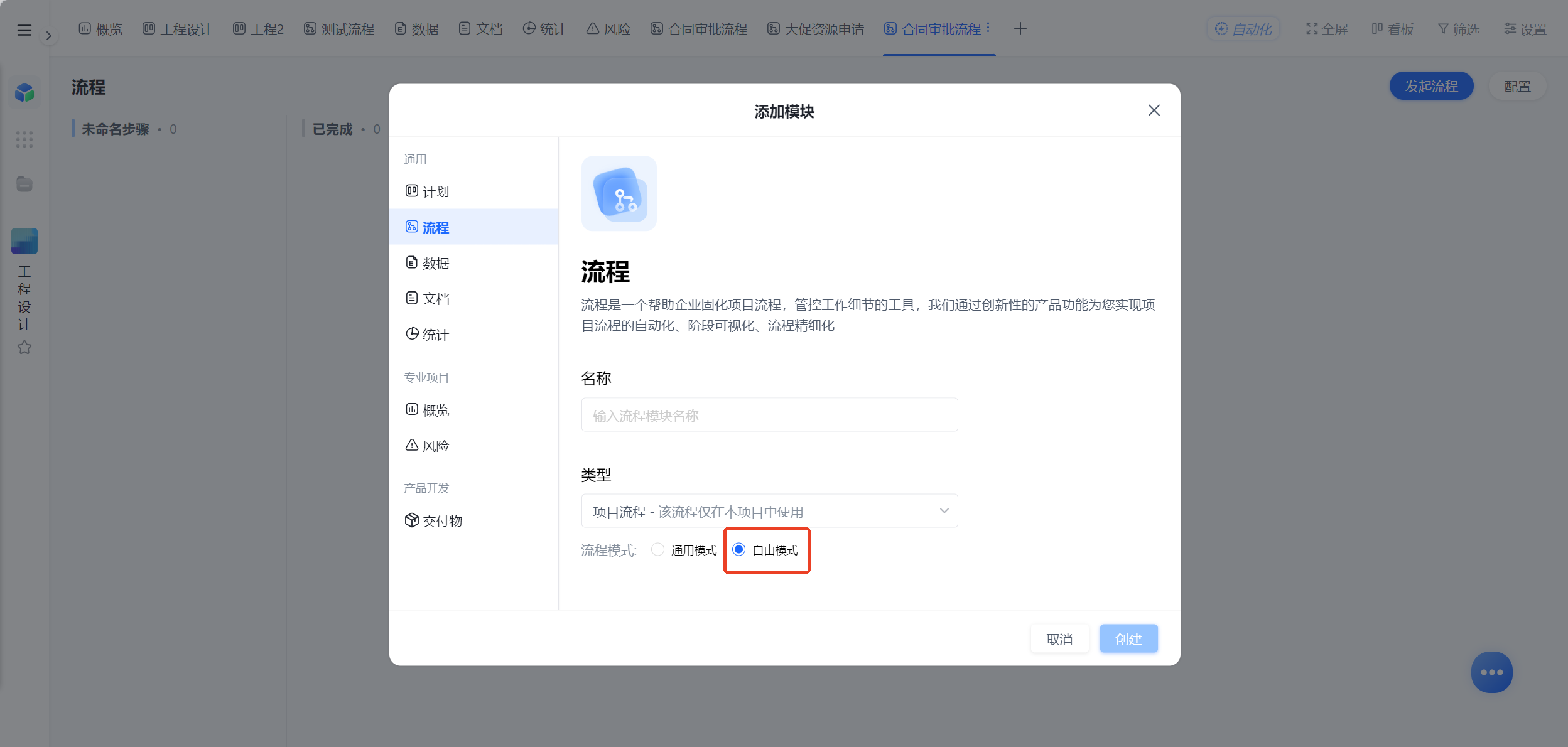The width and height of the screenshot is (1568, 747).
Task: Click the 取消 cancel button
Action: point(1059,639)
